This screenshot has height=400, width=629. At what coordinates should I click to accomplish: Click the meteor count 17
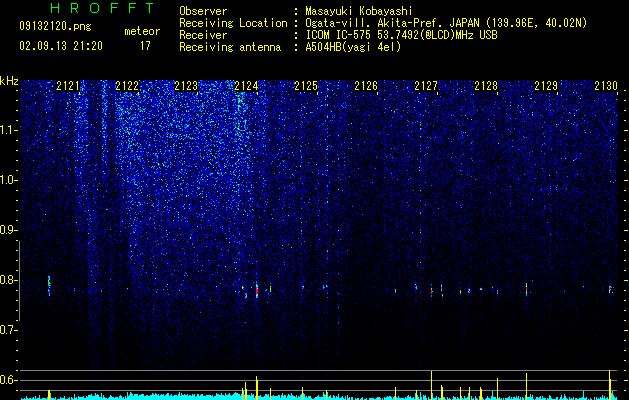coord(145,46)
